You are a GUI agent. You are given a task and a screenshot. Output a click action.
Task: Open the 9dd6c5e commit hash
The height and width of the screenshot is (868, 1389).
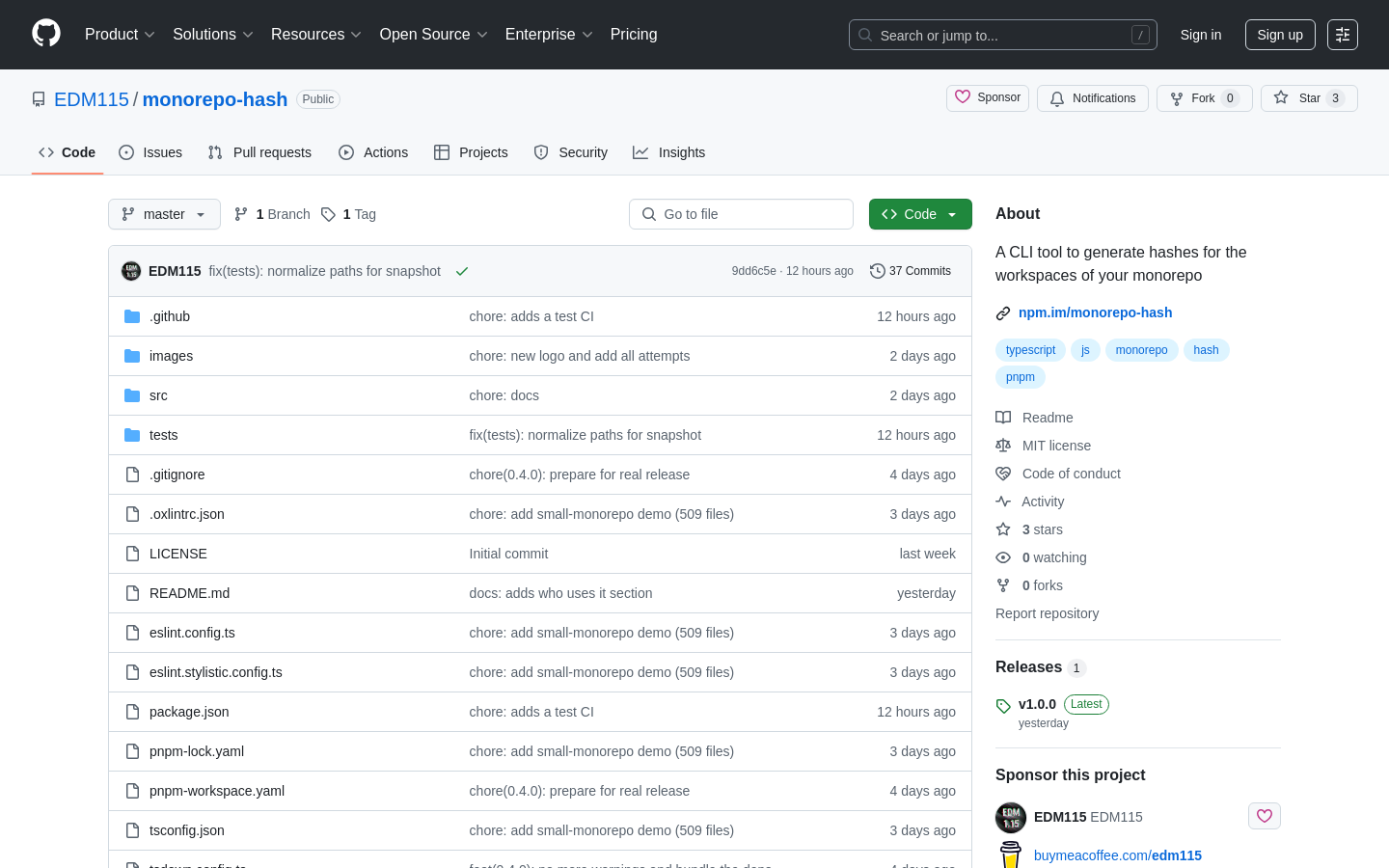[x=753, y=271]
